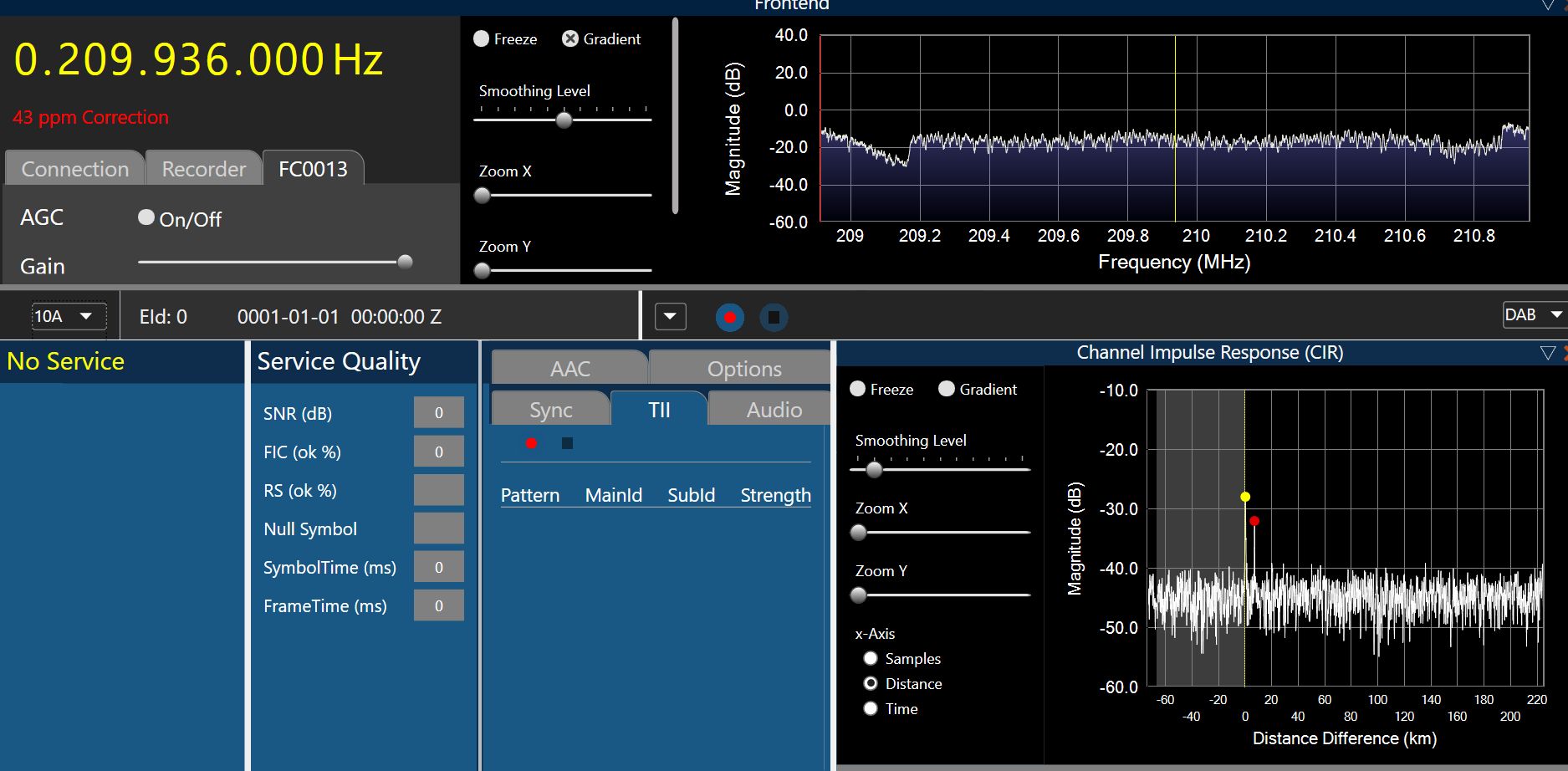Click the small stop square in TII tab
This screenshot has height=771, width=1568.
[x=567, y=443]
